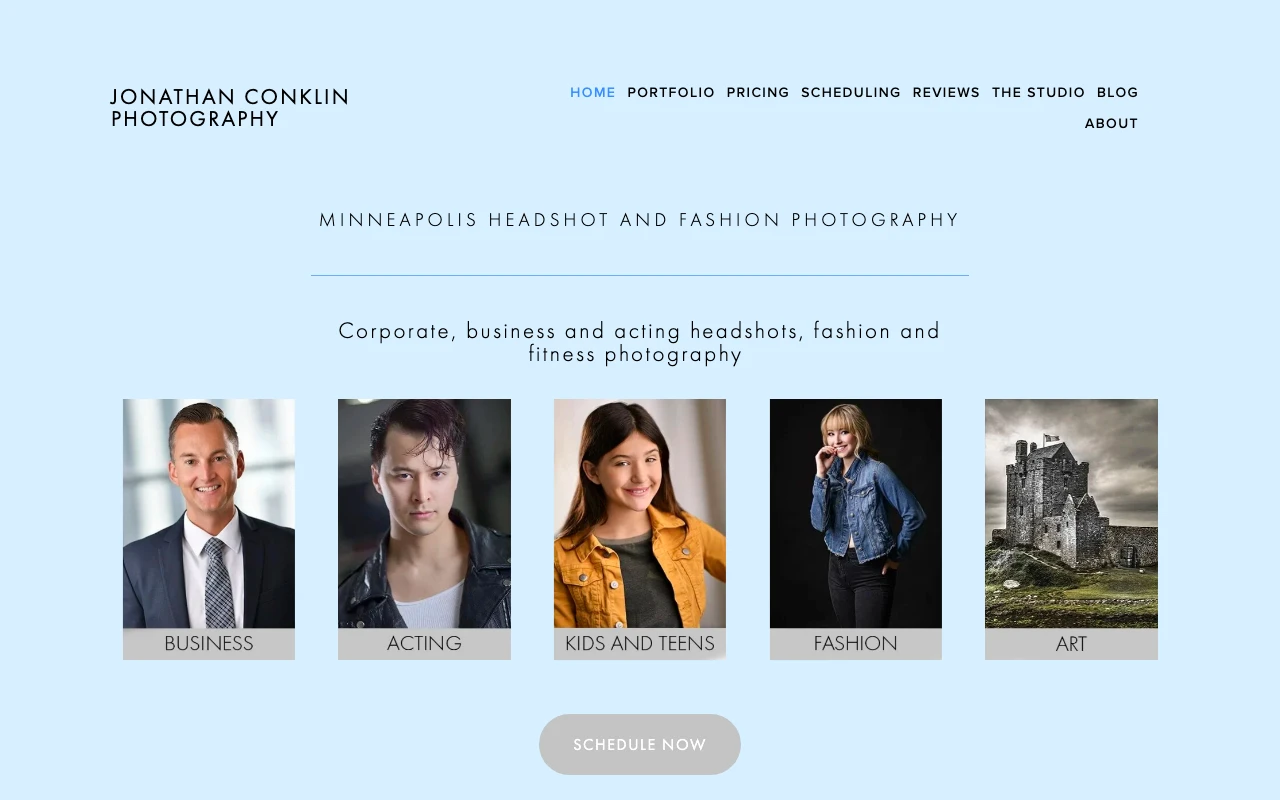The height and width of the screenshot is (800, 1280).
Task: Open the acting headshot photo
Action: 424,514
